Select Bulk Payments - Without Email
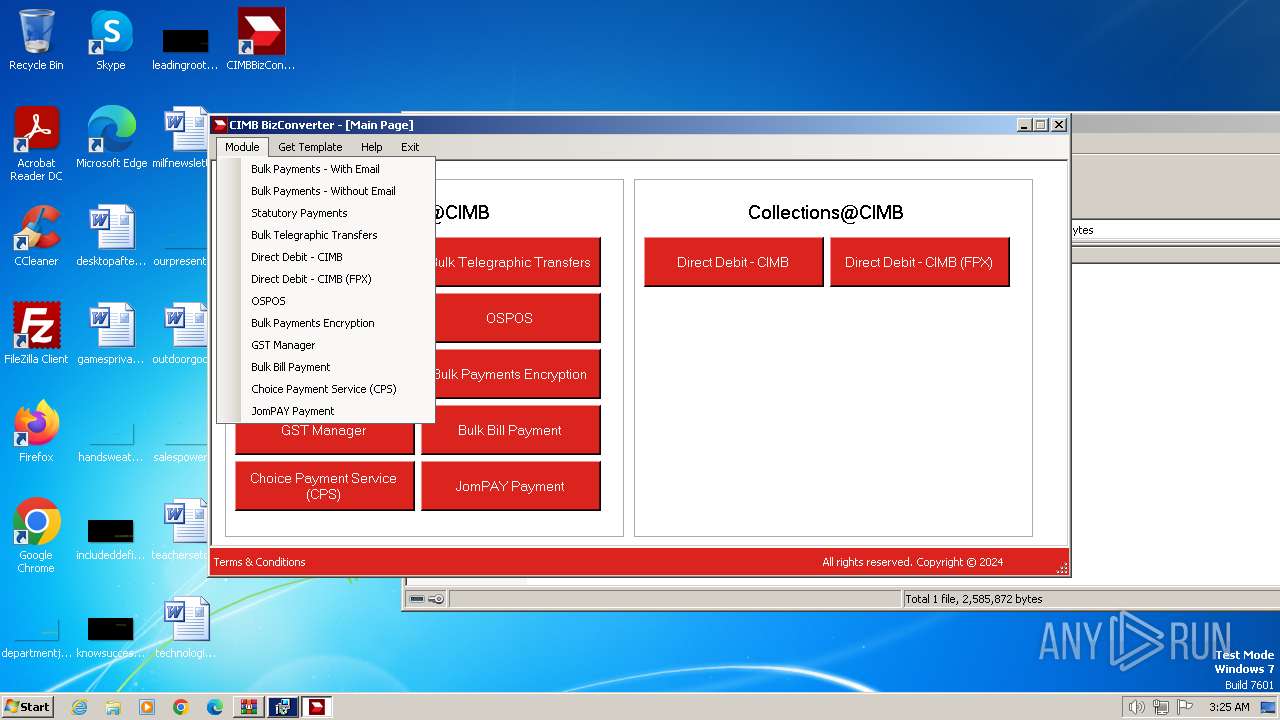Image resolution: width=1280 pixels, height=720 pixels. [x=326, y=191]
